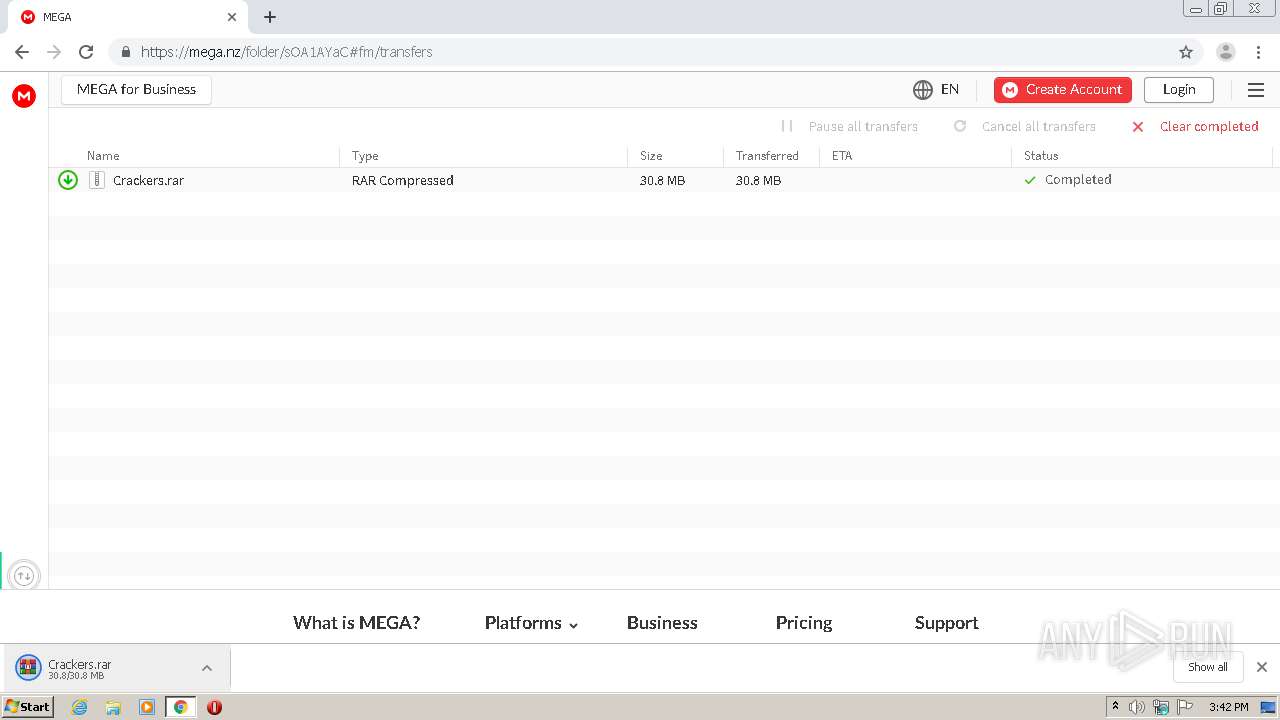The width and height of the screenshot is (1280, 720).
Task: Expand the Crackers.rar download options chevron
Action: click(x=207, y=668)
